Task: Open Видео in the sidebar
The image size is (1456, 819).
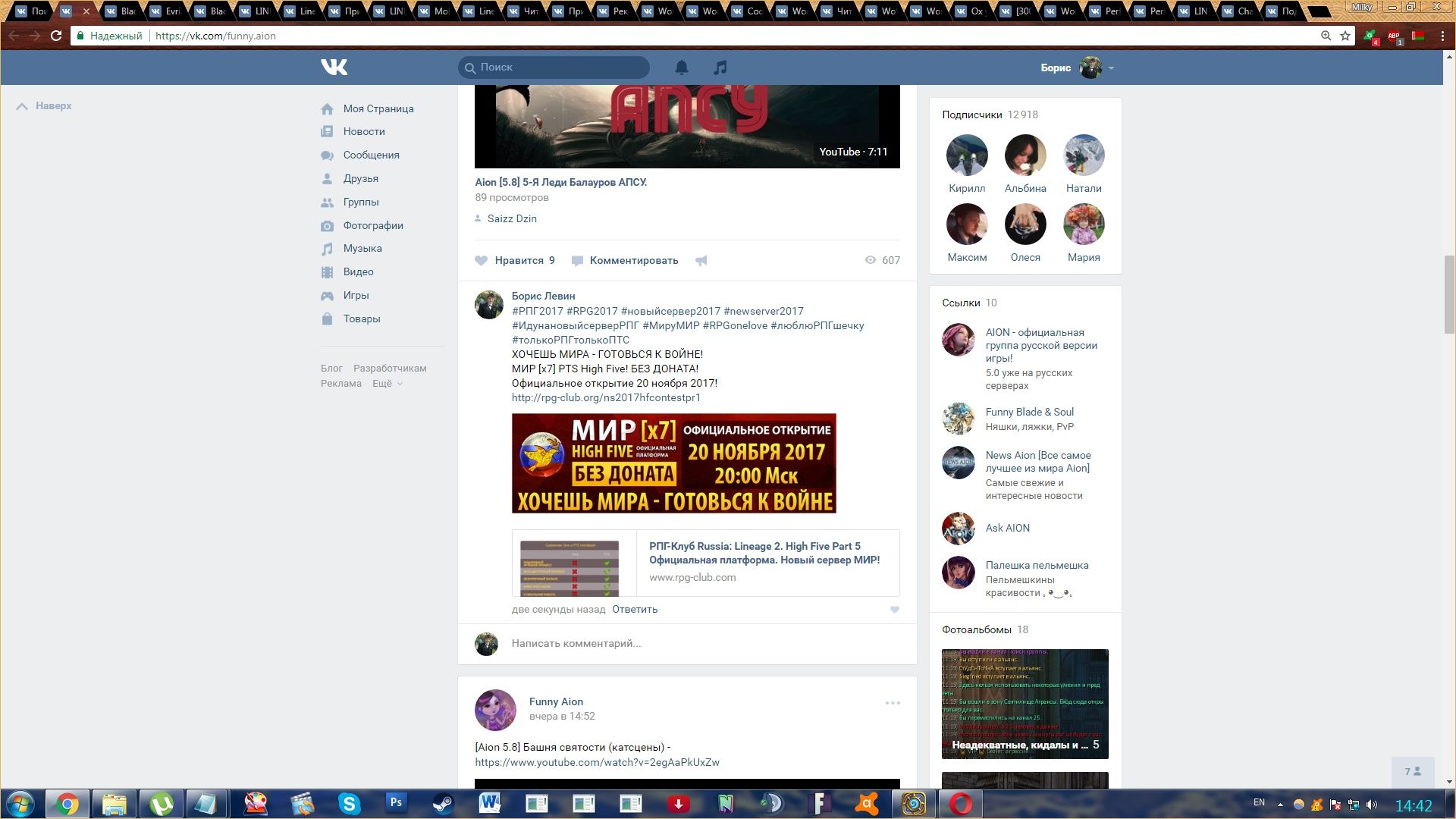Action: pos(358,272)
